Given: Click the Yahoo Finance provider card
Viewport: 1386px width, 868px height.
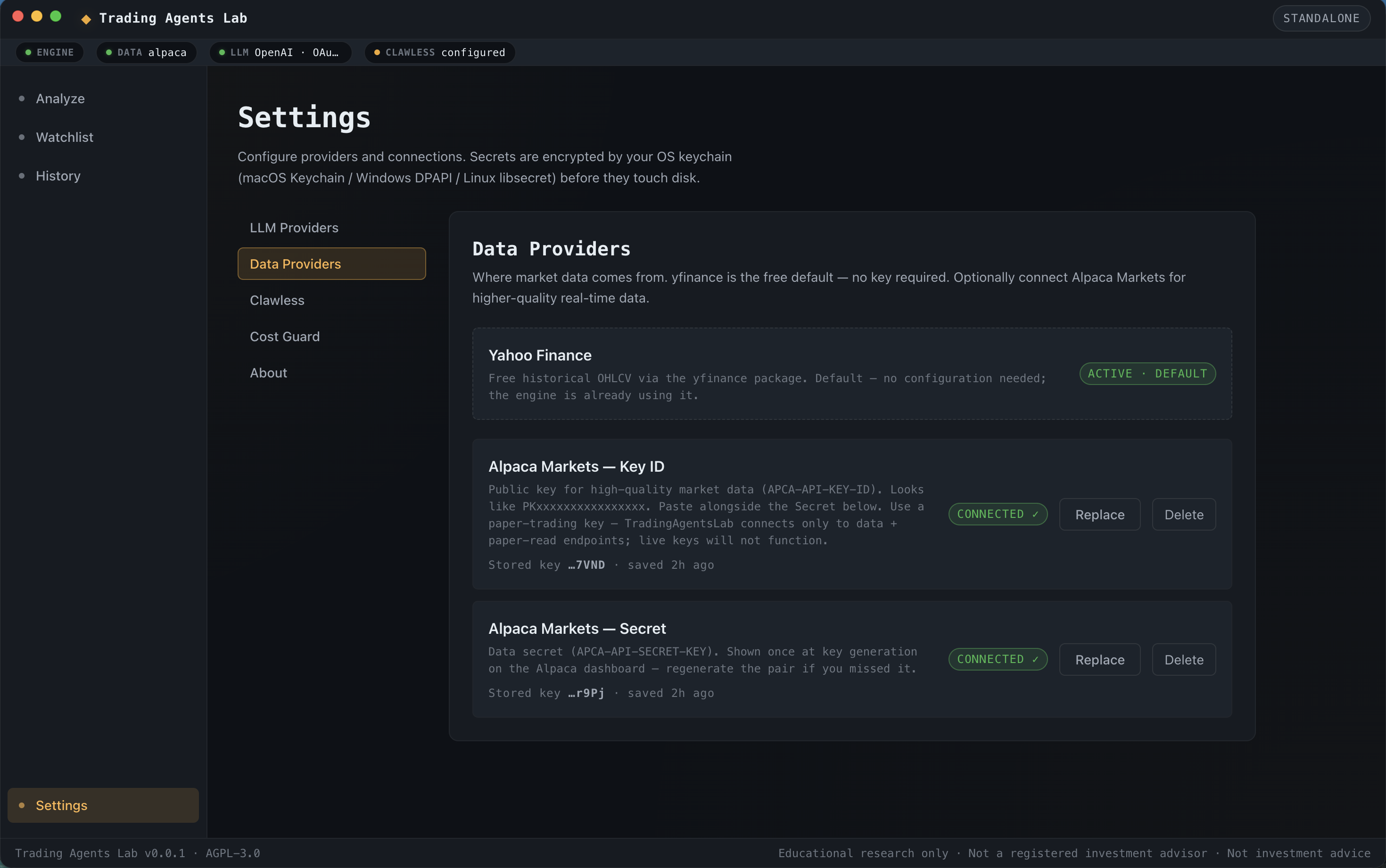Looking at the screenshot, I should coord(852,374).
